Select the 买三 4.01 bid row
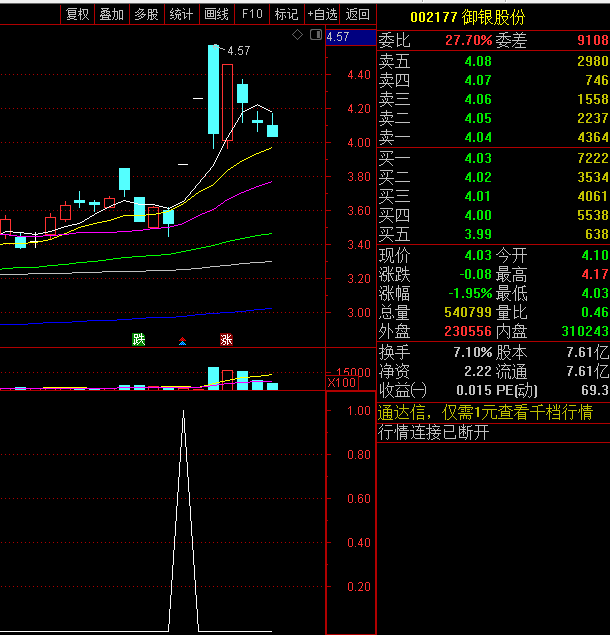 [x=493, y=196]
